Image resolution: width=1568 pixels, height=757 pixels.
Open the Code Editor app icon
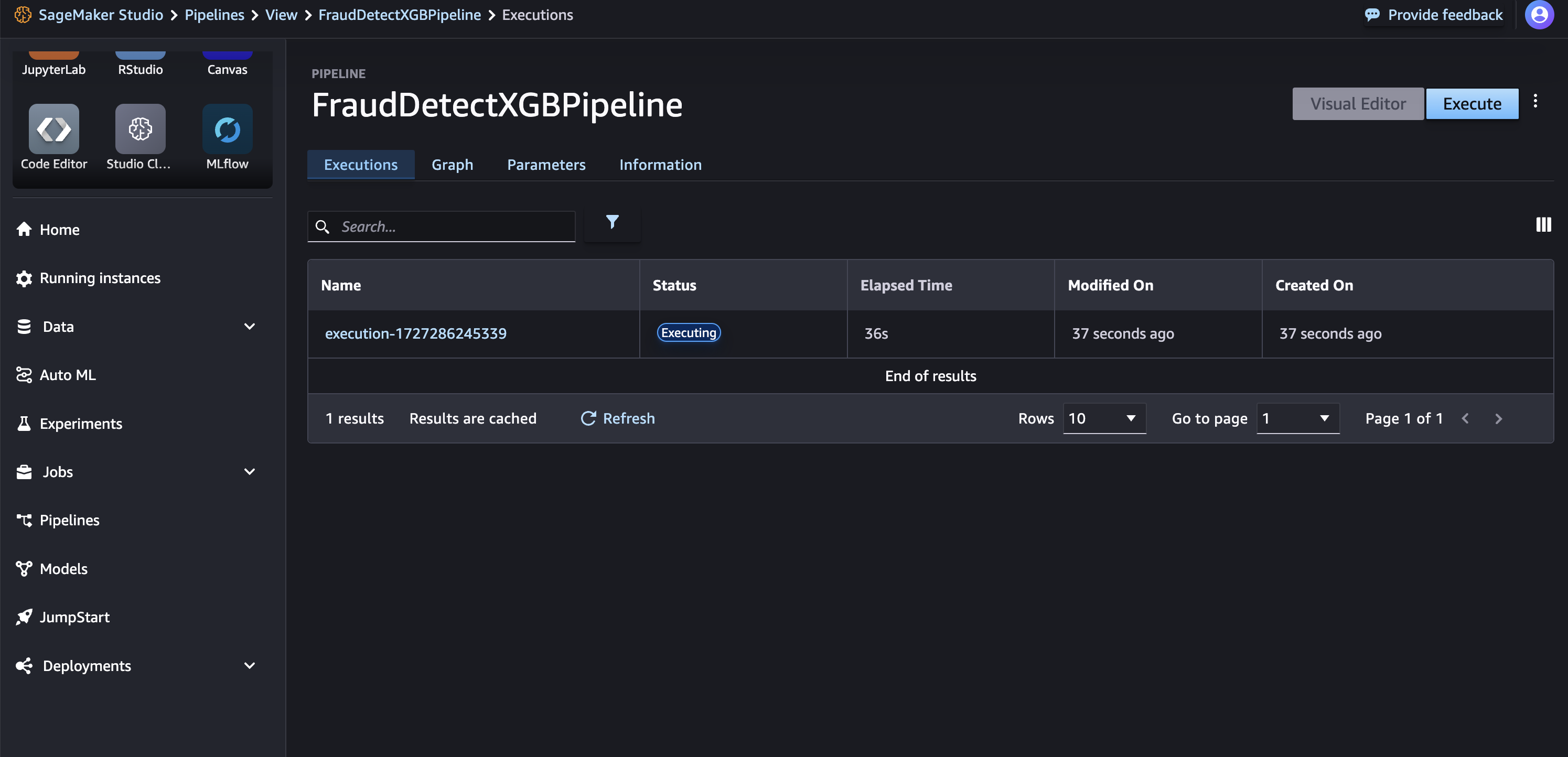(53, 129)
